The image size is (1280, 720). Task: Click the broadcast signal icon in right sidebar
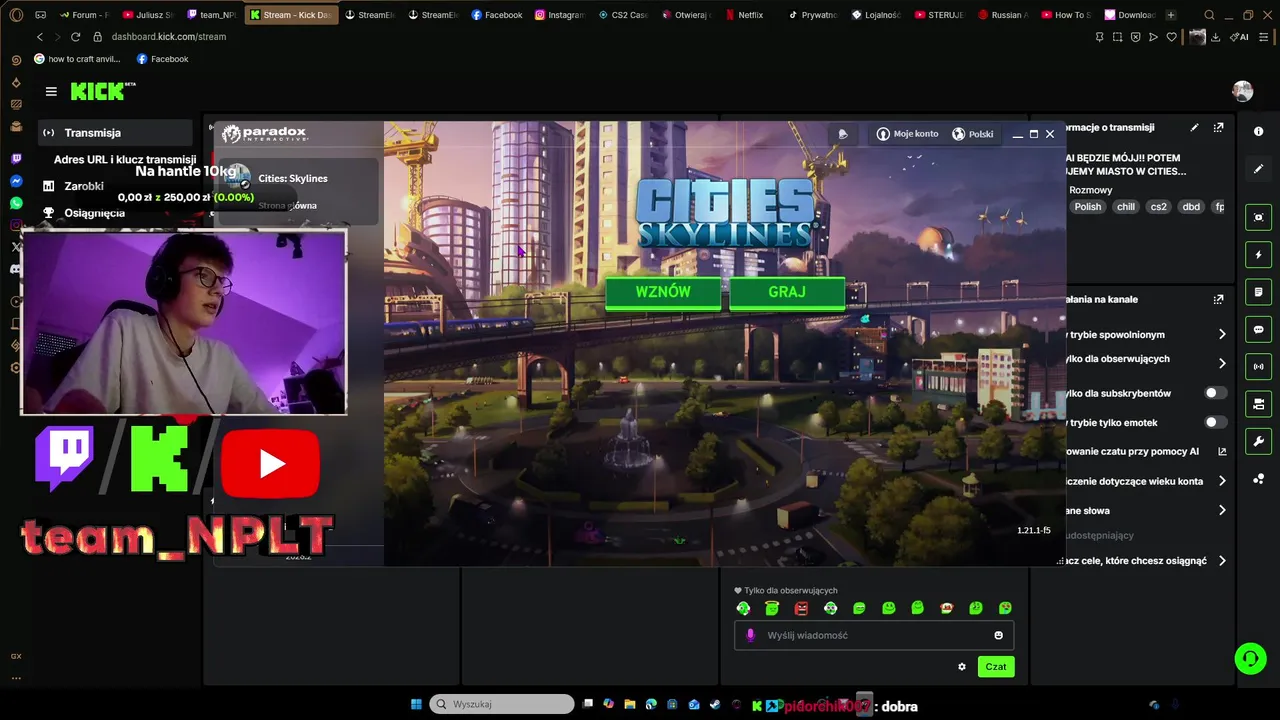click(x=1258, y=367)
